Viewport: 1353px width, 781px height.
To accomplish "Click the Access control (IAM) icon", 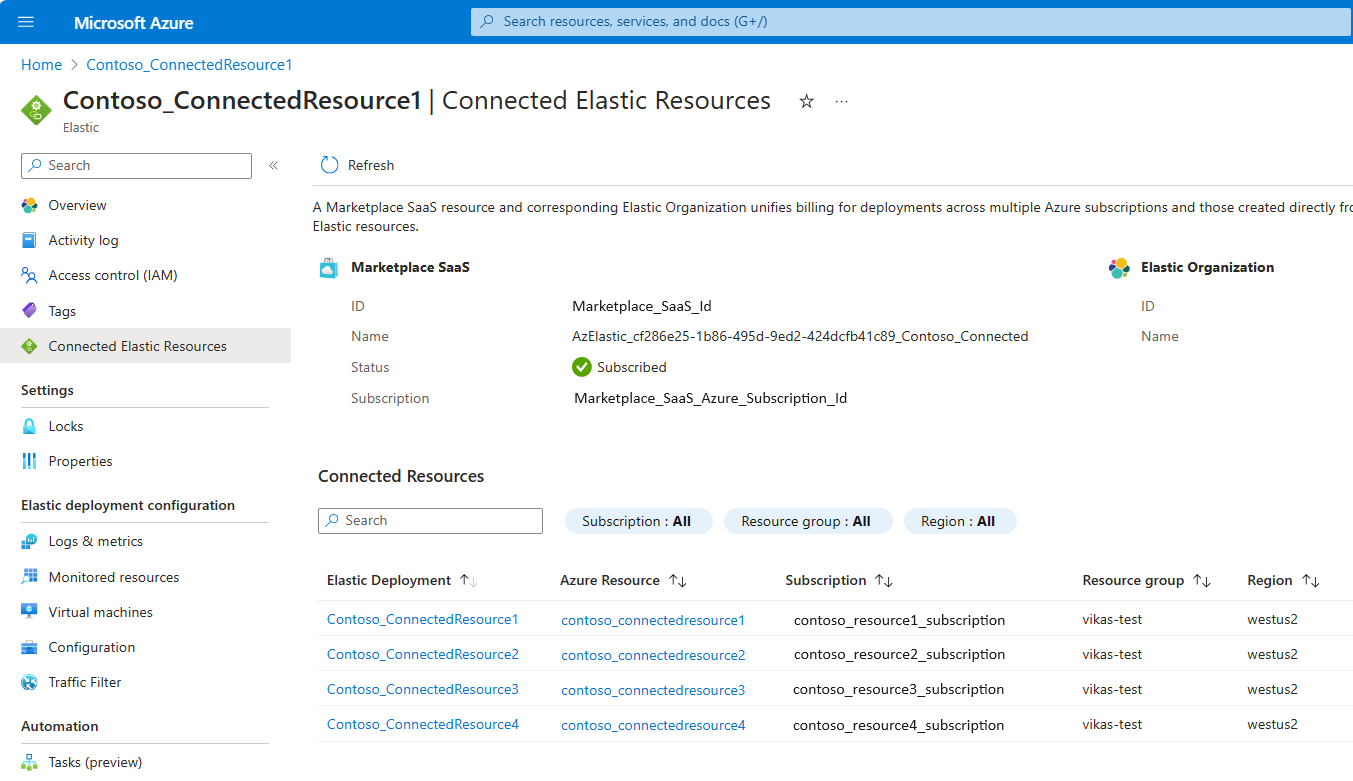I will [29, 275].
